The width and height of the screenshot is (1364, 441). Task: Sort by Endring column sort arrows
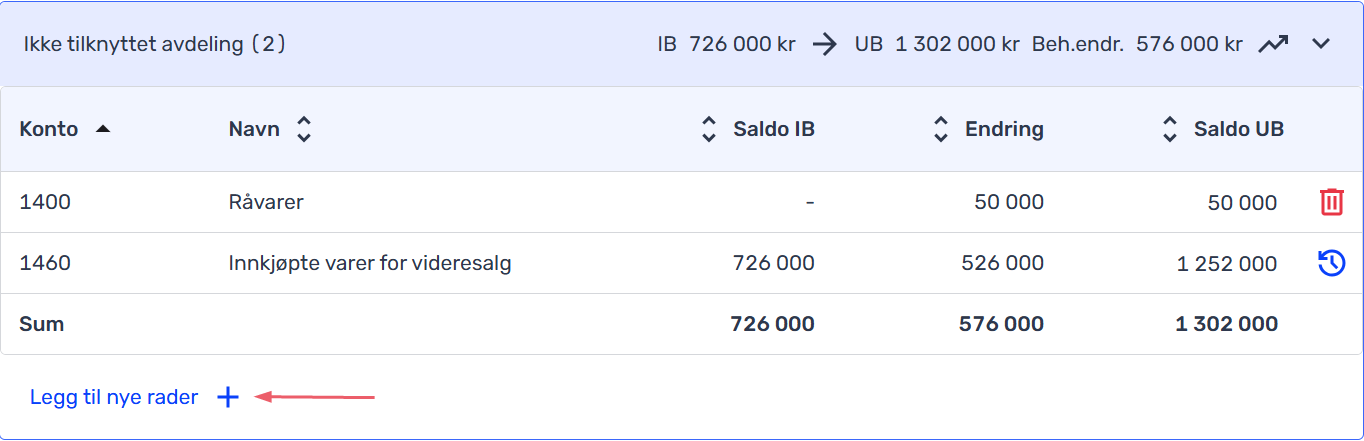[940, 129]
